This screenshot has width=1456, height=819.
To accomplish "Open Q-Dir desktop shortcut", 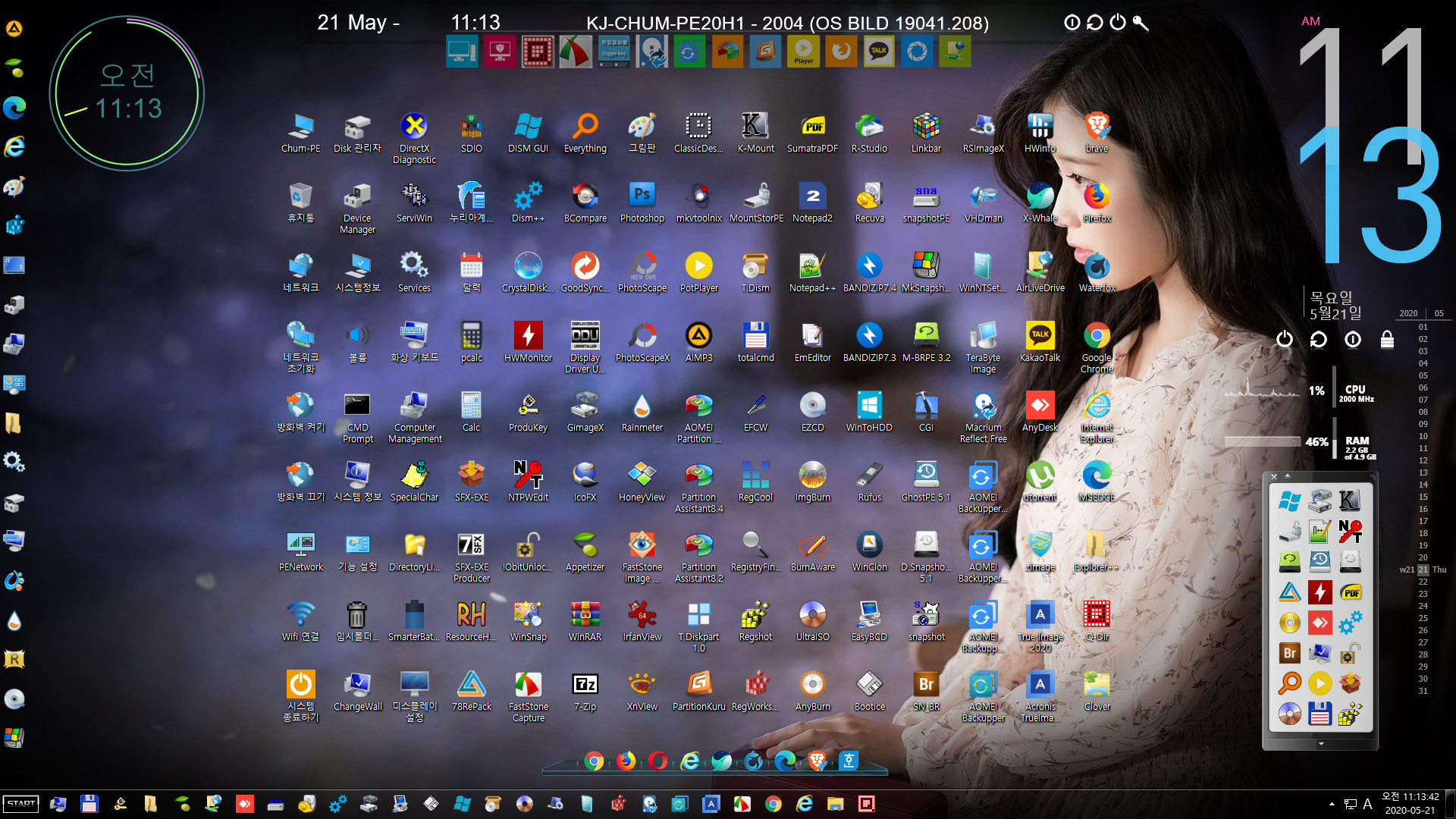I will tap(1097, 622).
